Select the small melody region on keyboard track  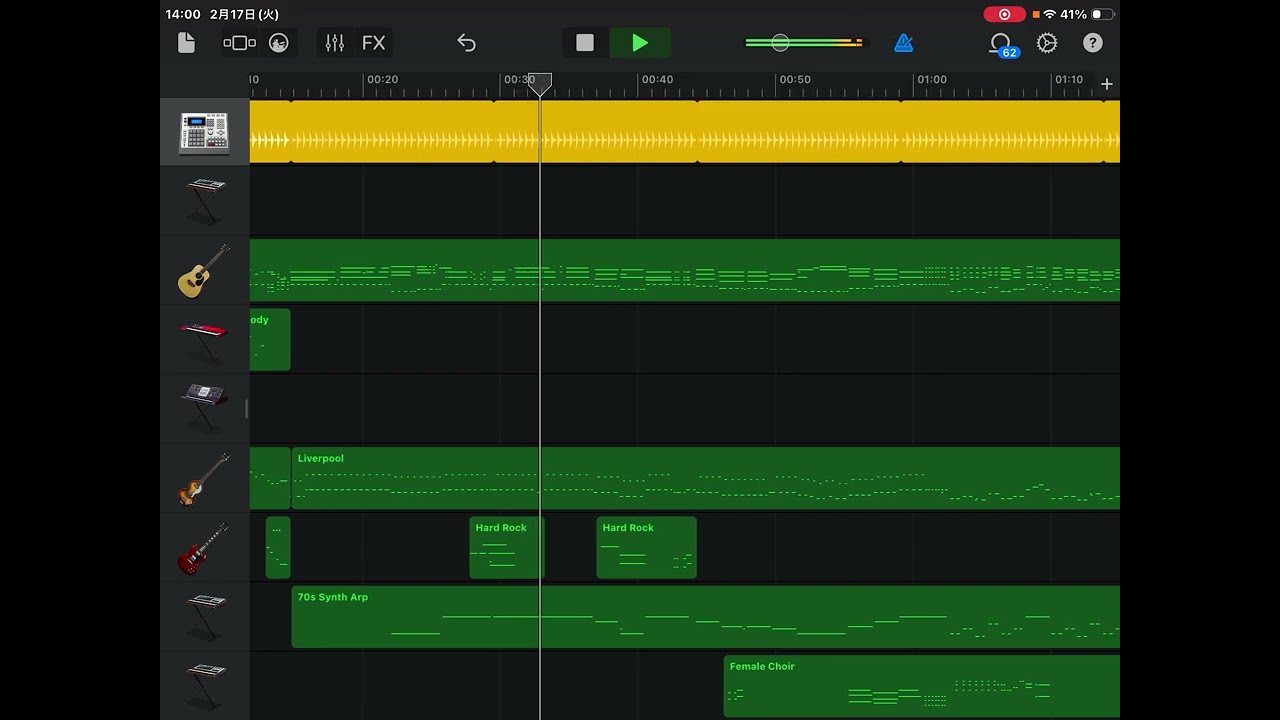pos(270,340)
